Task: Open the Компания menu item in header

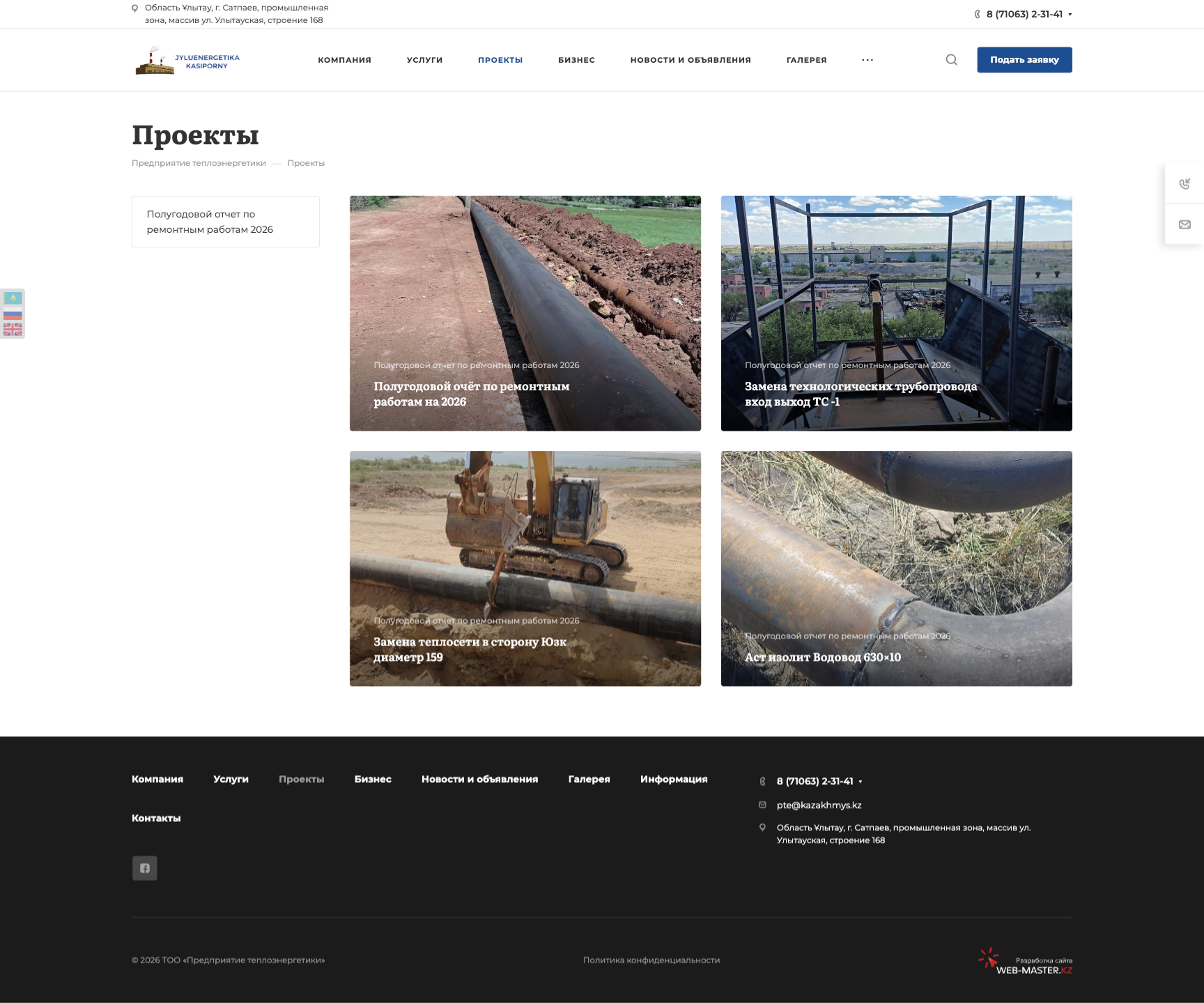Action: click(x=345, y=60)
